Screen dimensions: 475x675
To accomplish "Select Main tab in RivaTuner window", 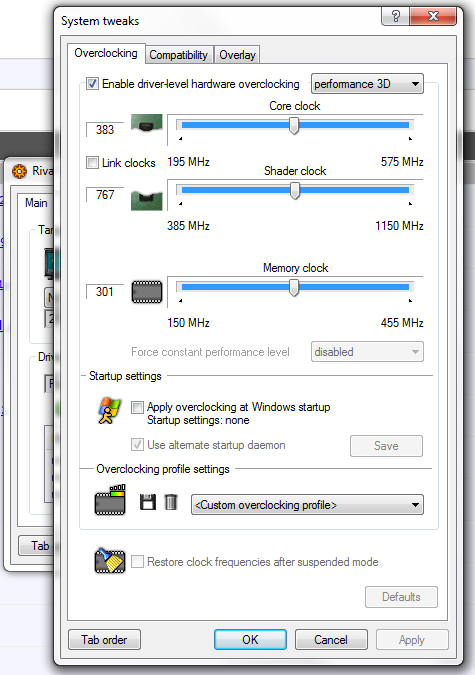I will pos(36,203).
